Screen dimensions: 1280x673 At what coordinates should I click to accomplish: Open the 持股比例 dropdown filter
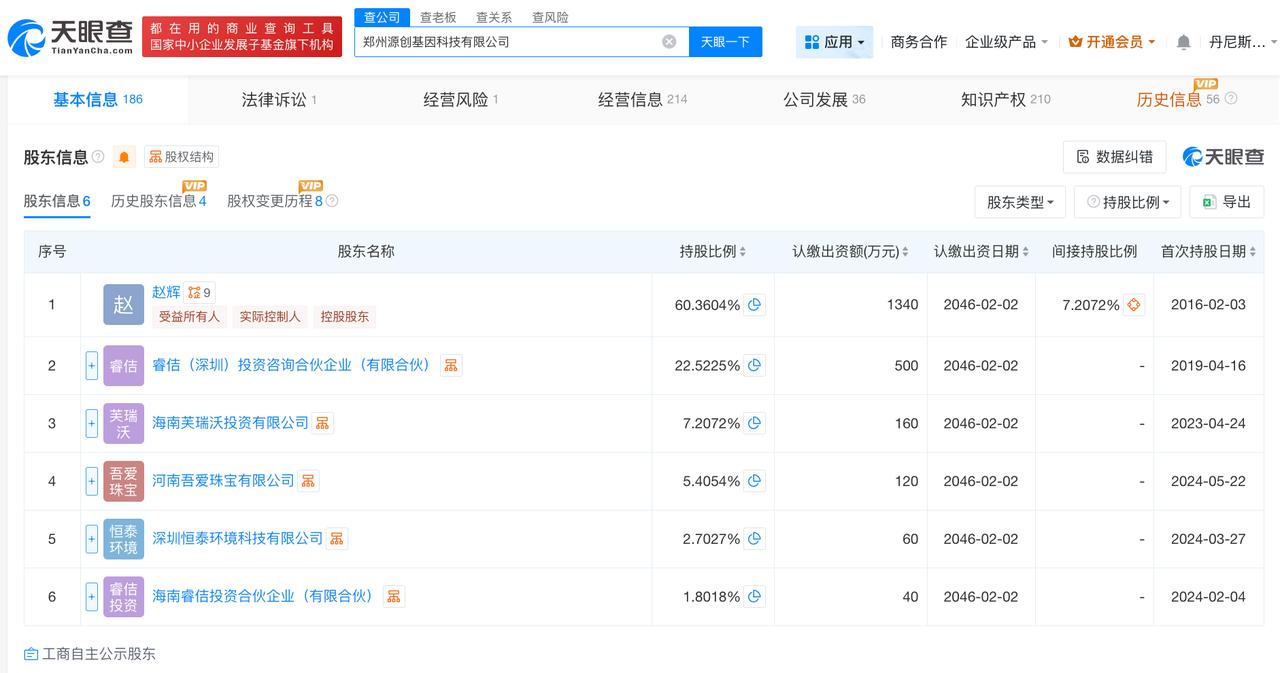1128,202
